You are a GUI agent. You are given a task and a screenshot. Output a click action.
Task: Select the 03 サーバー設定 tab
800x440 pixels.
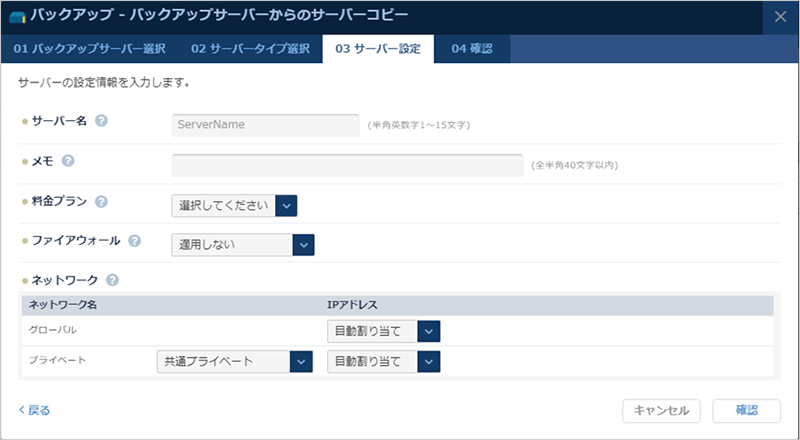[x=378, y=48]
